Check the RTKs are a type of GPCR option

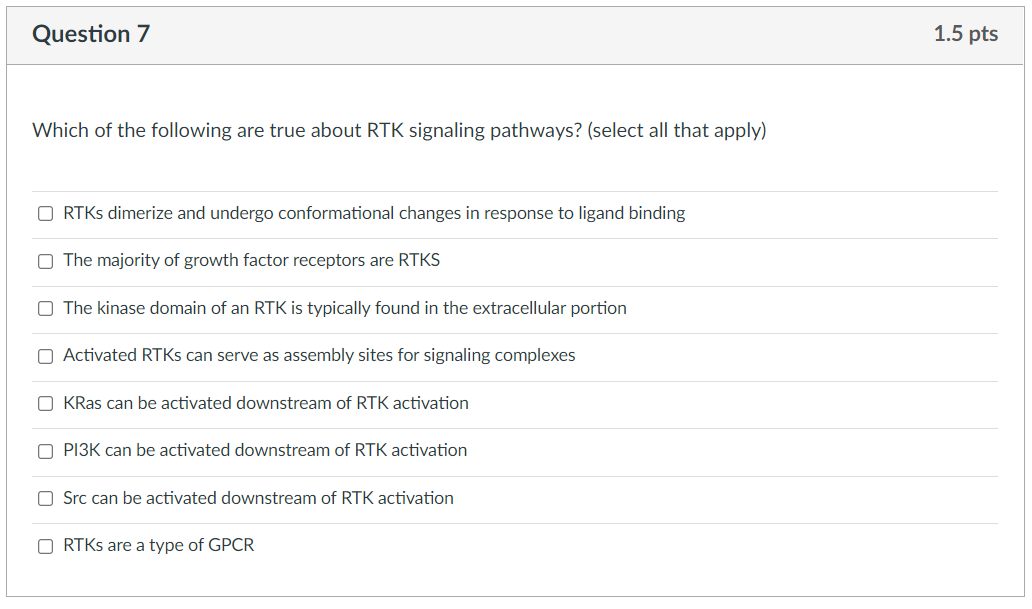click(45, 546)
